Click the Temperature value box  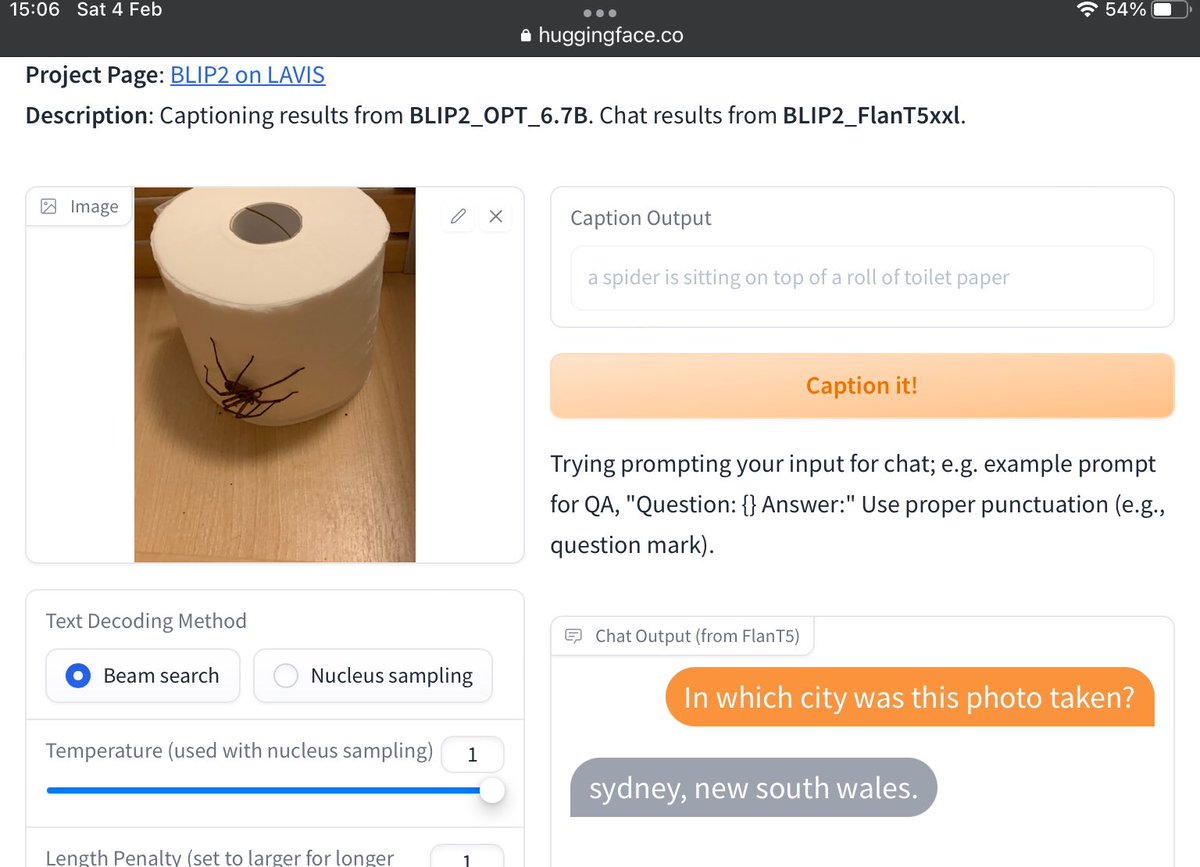click(472, 755)
